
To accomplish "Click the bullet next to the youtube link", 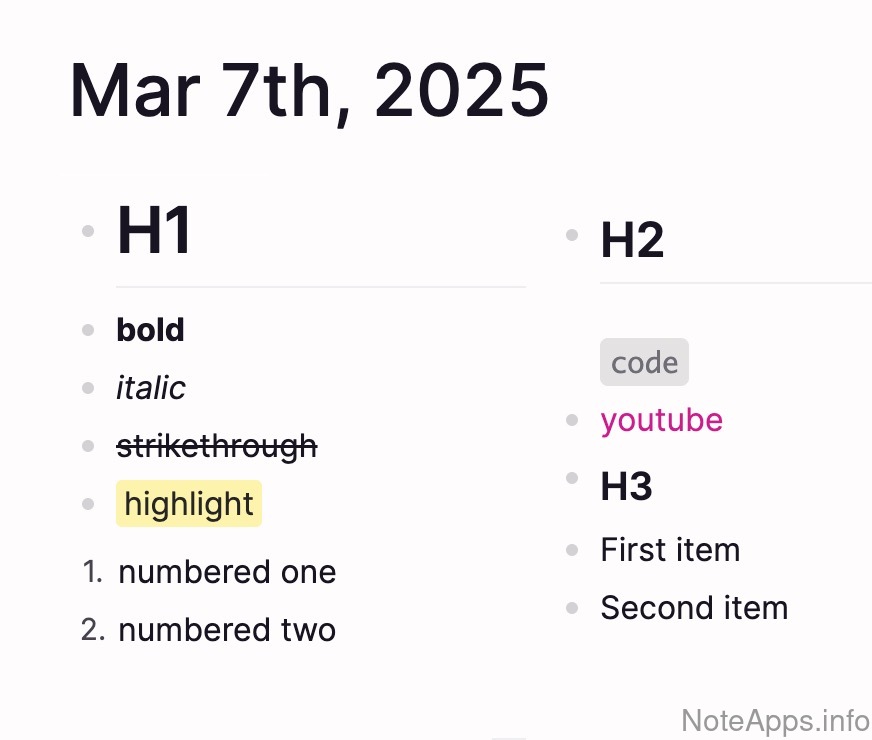I will [x=572, y=420].
